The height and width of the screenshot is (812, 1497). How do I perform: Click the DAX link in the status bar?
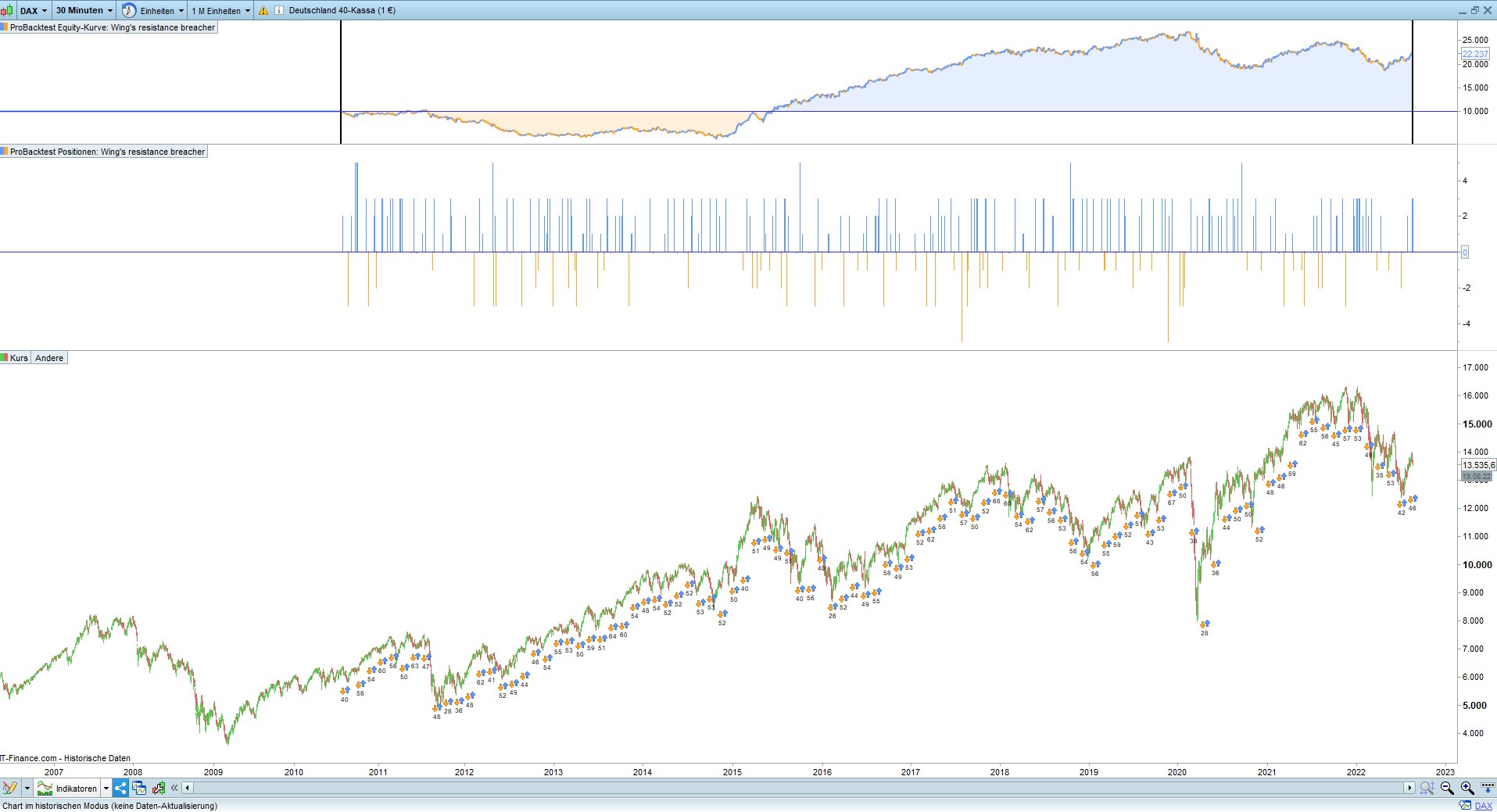1483,806
